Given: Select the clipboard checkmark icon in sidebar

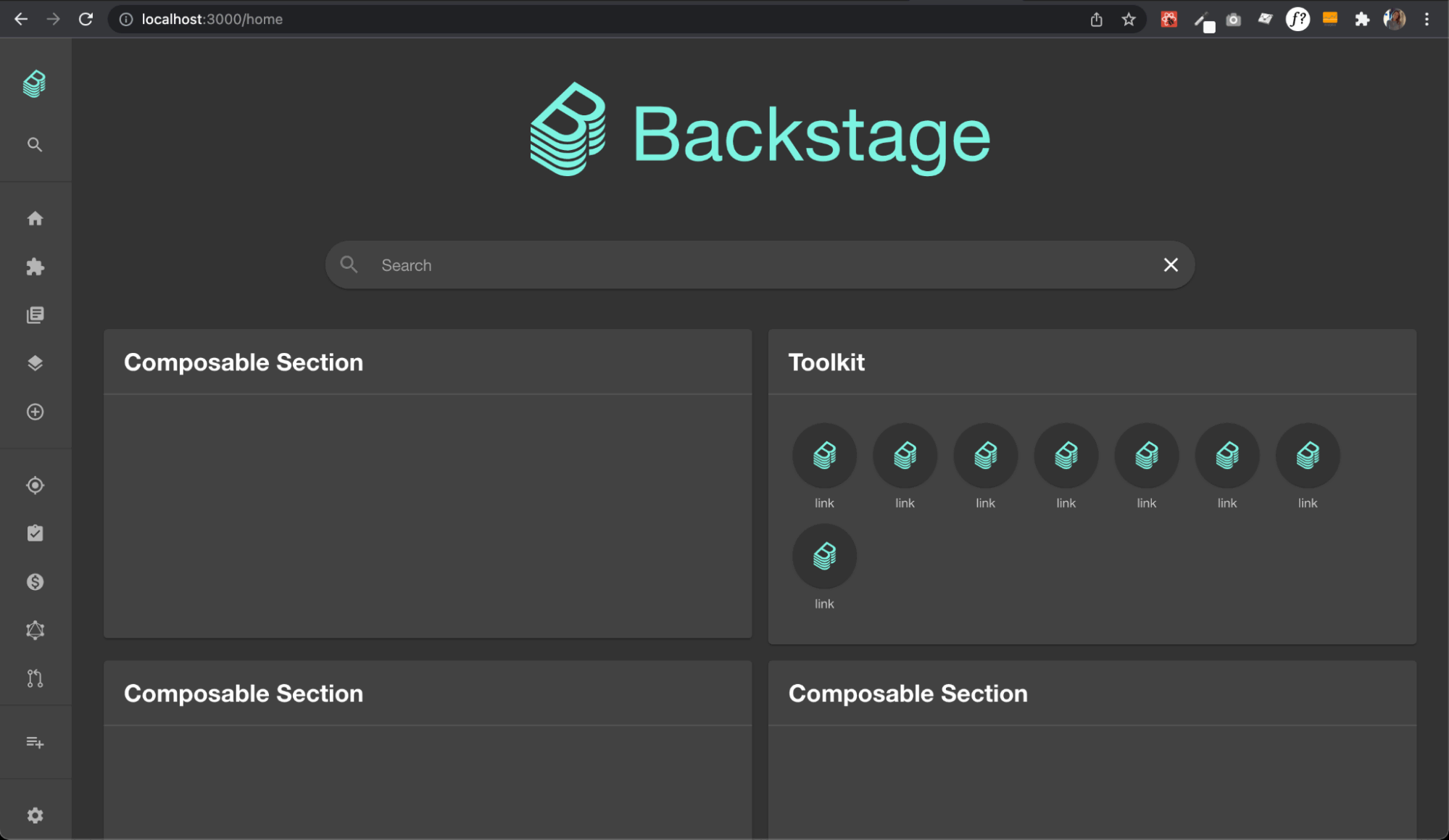Looking at the screenshot, I should (34, 533).
